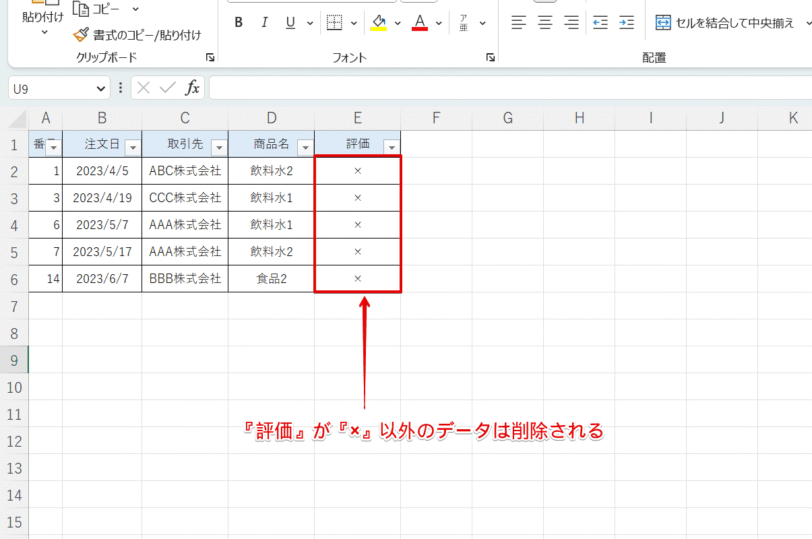Screen dimensions: 812x539
Task: Click セルを結合して中央揃え button
Action: point(724,23)
